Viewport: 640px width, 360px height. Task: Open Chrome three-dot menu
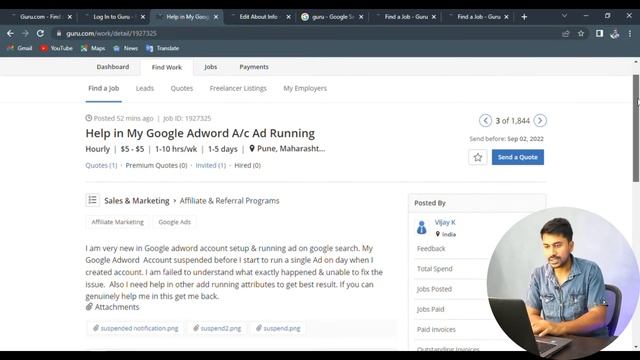tap(630, 33)
